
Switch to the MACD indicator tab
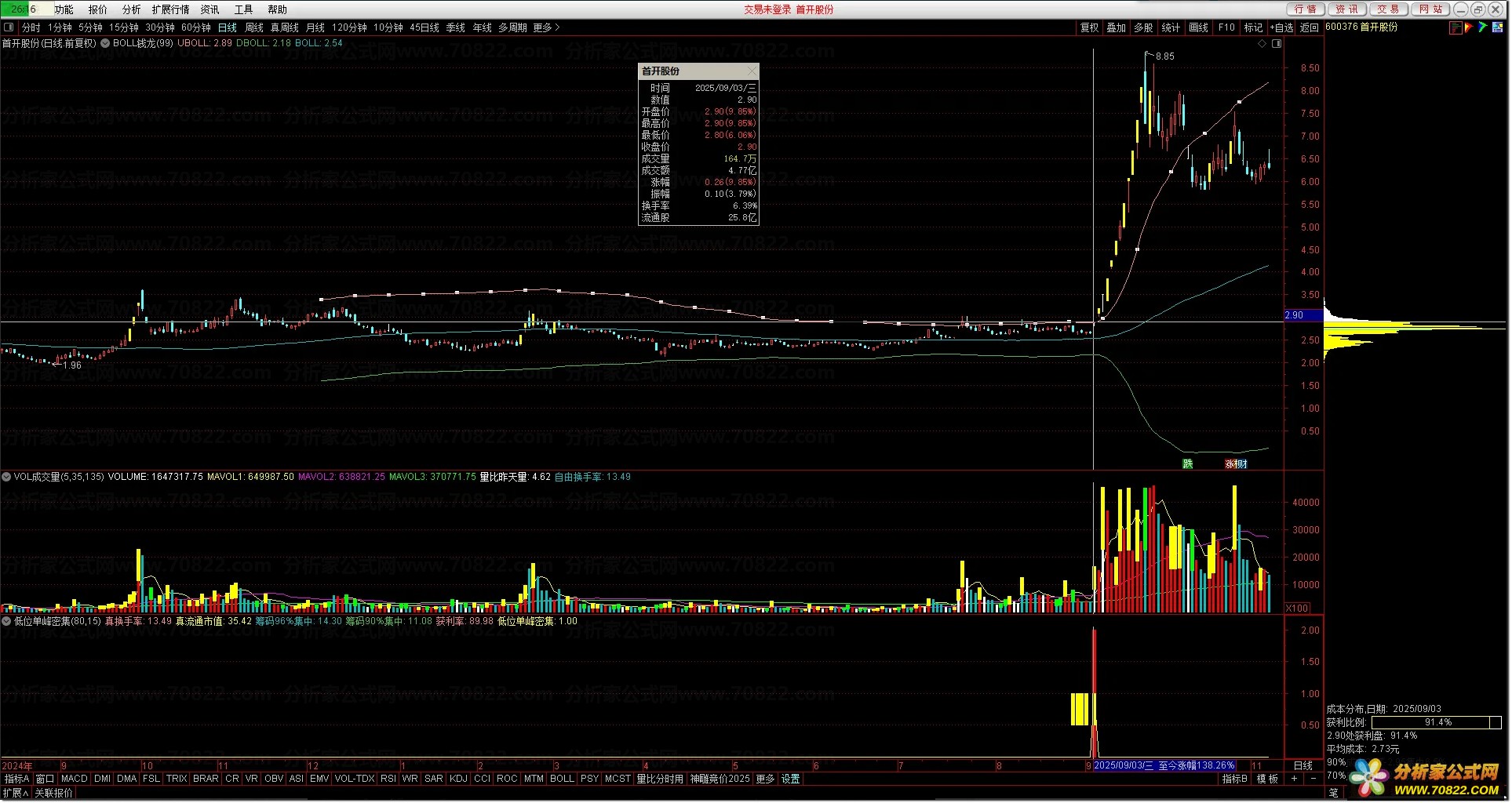[x=74, y=779]
